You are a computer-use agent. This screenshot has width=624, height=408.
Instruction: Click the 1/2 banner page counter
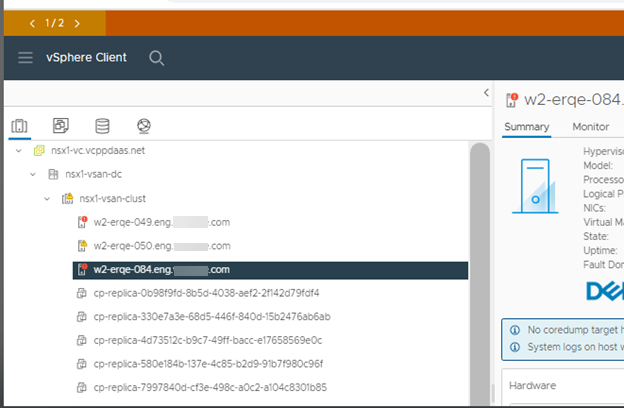tap(55, 23)
